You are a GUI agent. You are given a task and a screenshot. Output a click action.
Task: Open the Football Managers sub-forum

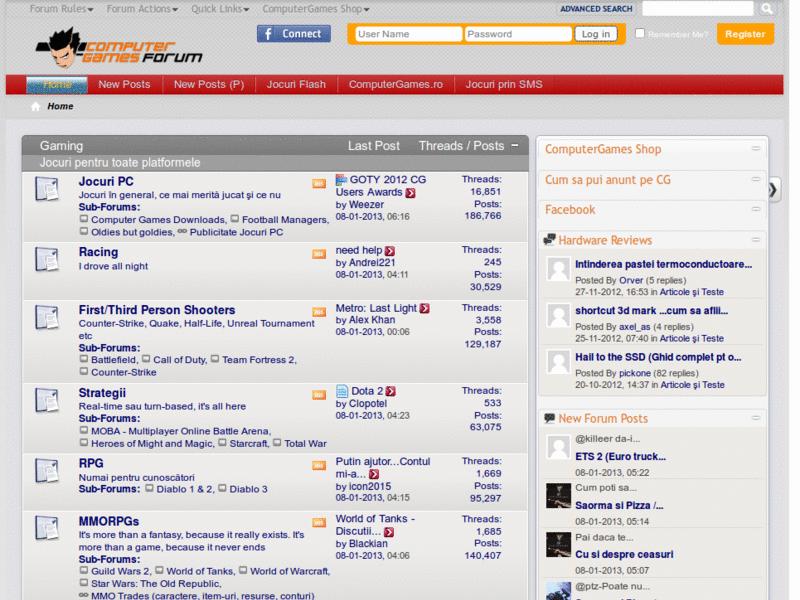(285, 220)
